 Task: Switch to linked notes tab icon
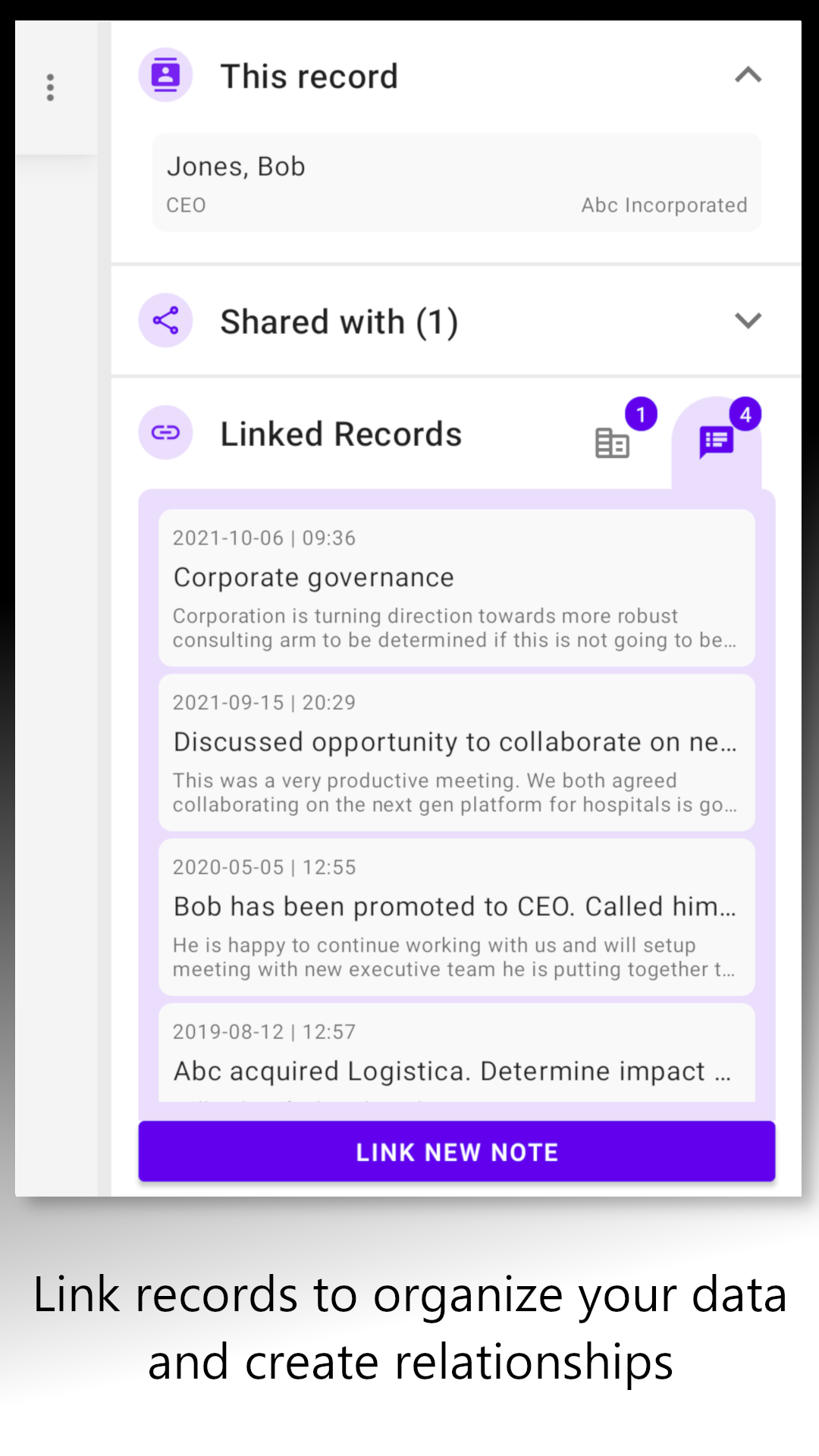click(716, 442)
